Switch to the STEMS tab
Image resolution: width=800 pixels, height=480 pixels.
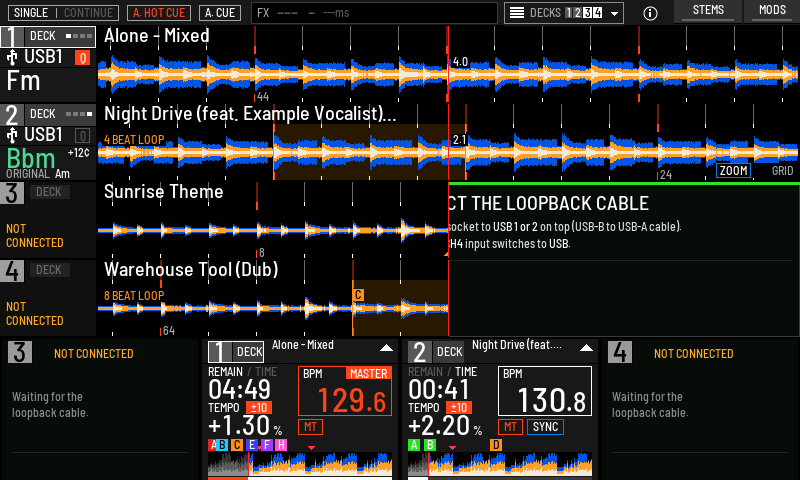(708, 10)
